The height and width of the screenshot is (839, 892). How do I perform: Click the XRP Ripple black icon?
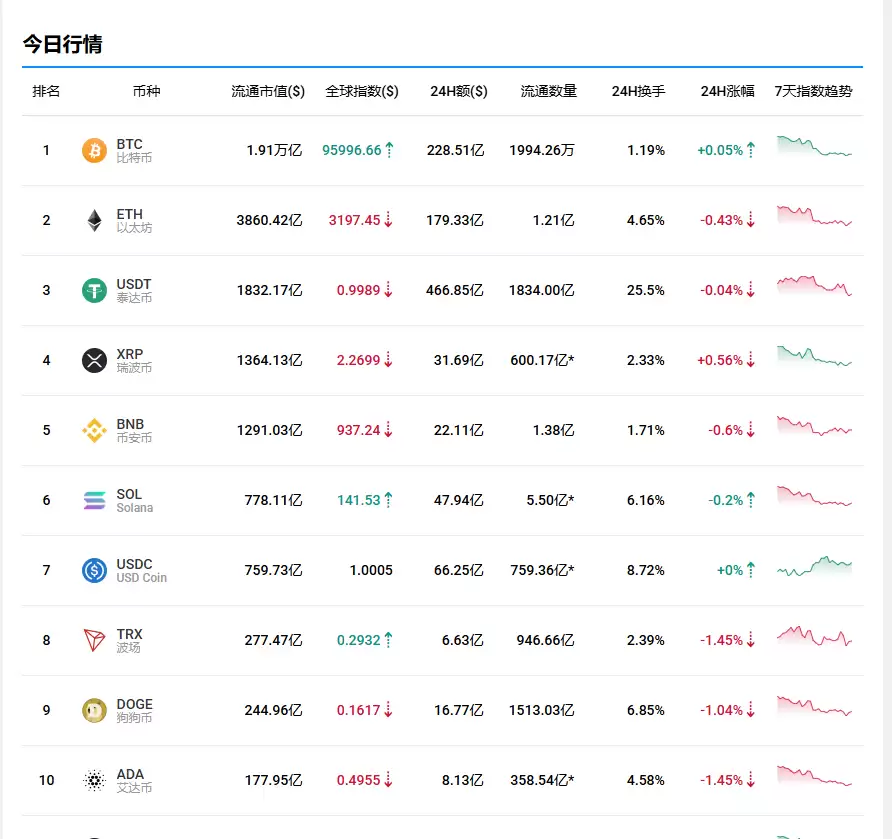[93, 360]
